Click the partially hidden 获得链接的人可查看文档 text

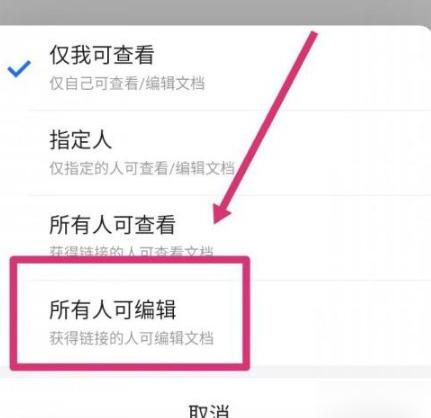tap(131, 251)
